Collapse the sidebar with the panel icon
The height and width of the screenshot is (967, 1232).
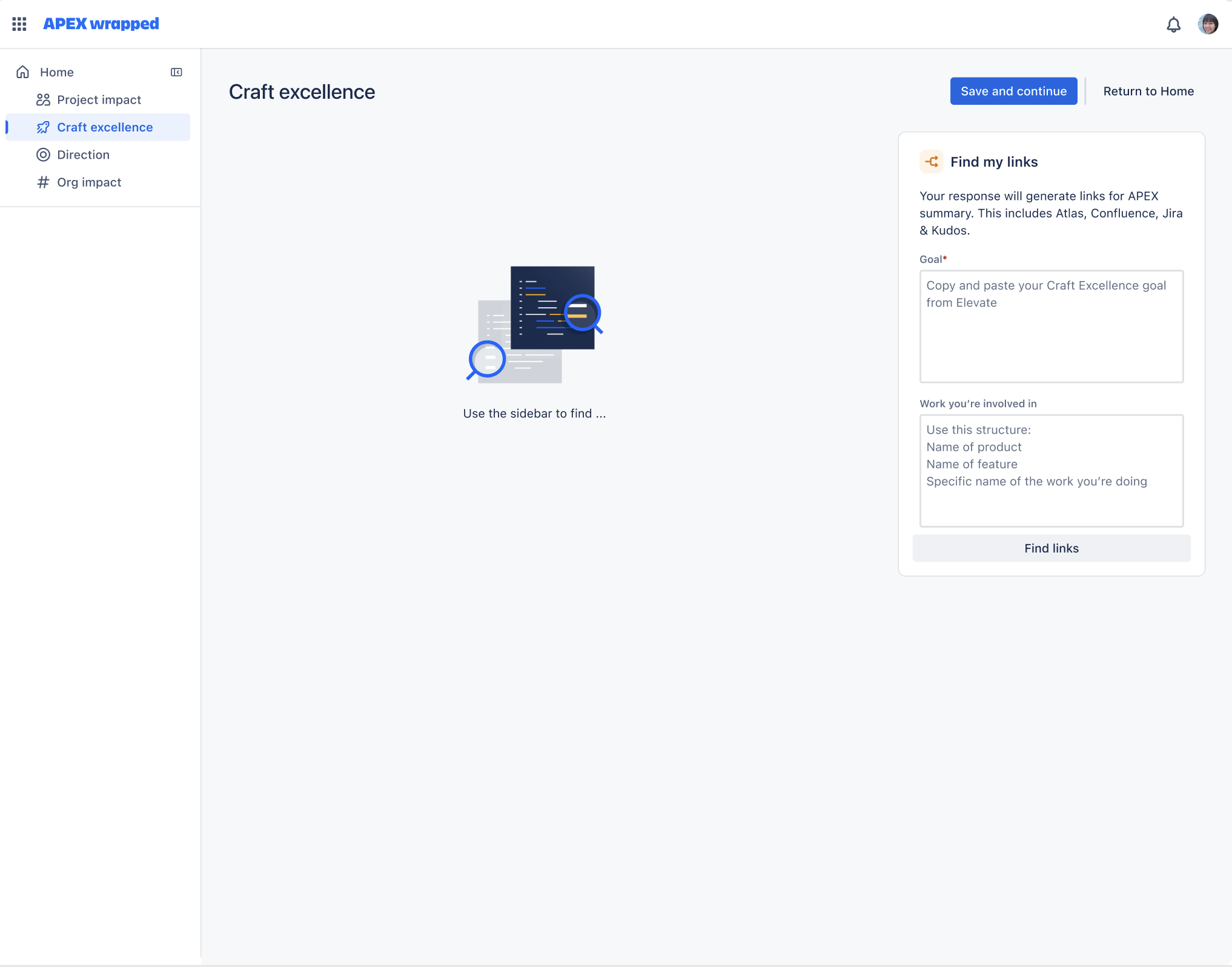coord(176,72)
